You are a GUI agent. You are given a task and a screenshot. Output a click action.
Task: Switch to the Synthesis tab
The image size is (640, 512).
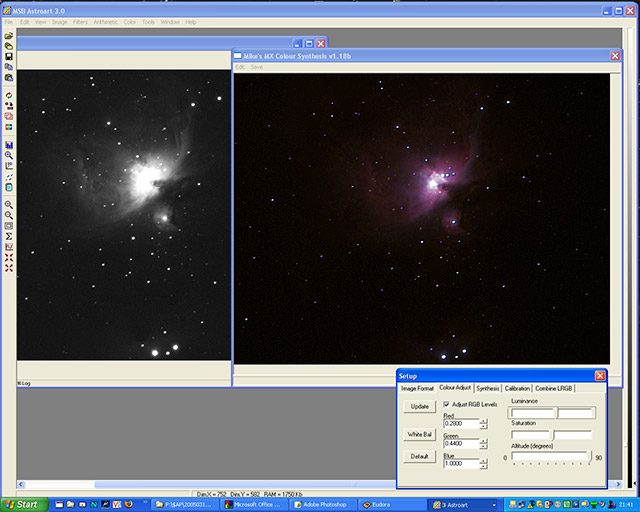(488, 388)
